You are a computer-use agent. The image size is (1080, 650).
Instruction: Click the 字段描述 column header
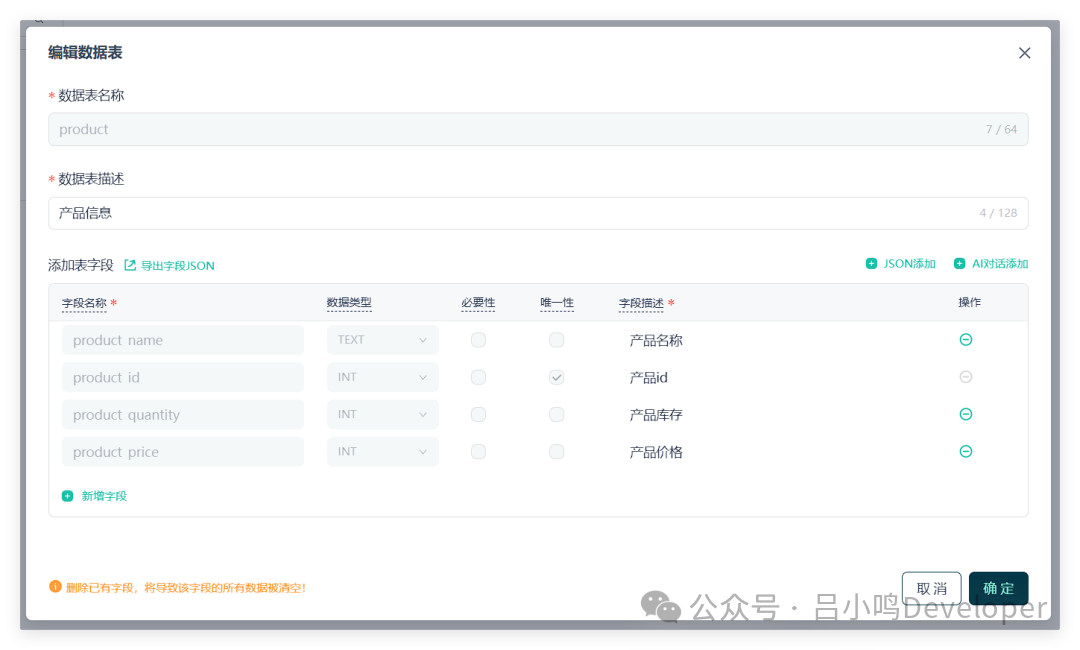click(x=641, y=303)
